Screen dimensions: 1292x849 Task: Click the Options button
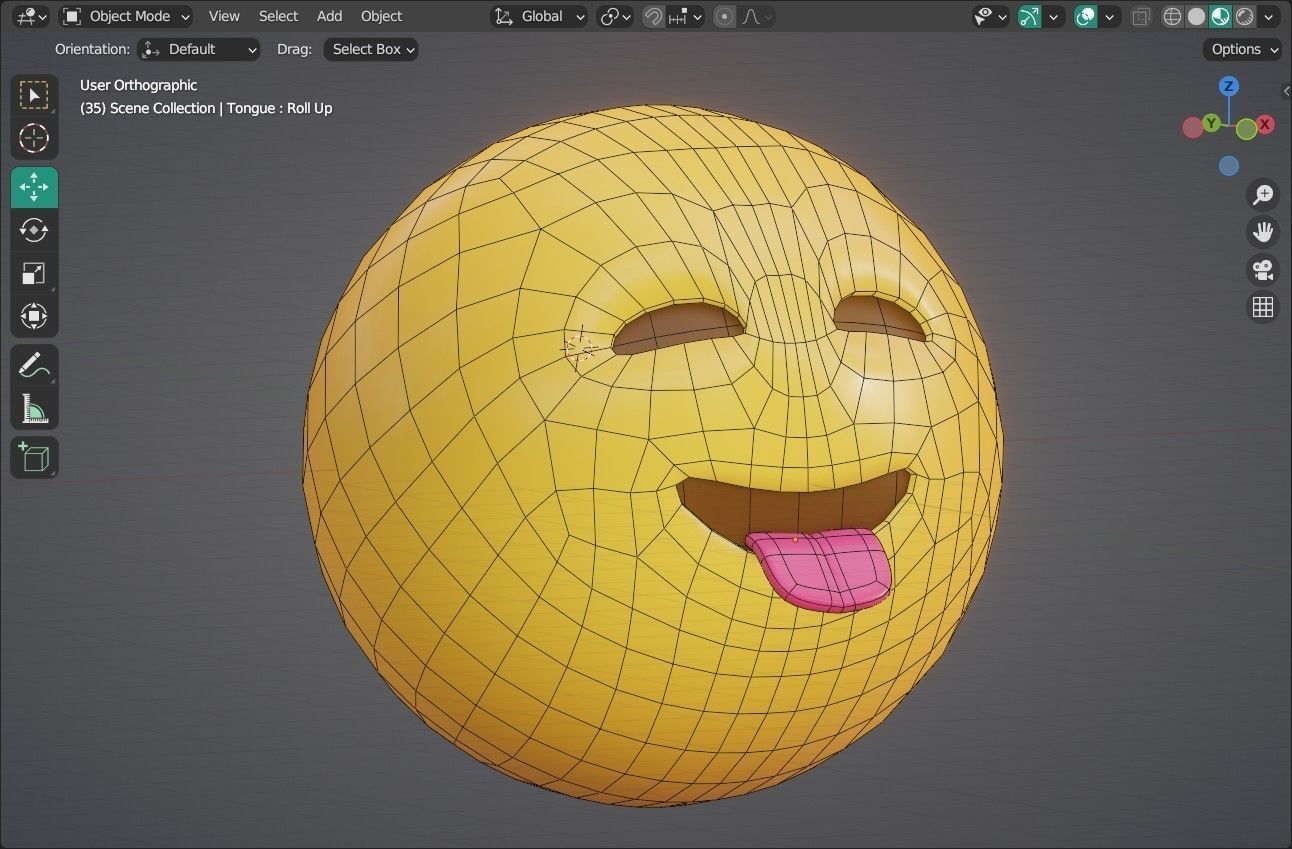click(x=1240, y=48)
